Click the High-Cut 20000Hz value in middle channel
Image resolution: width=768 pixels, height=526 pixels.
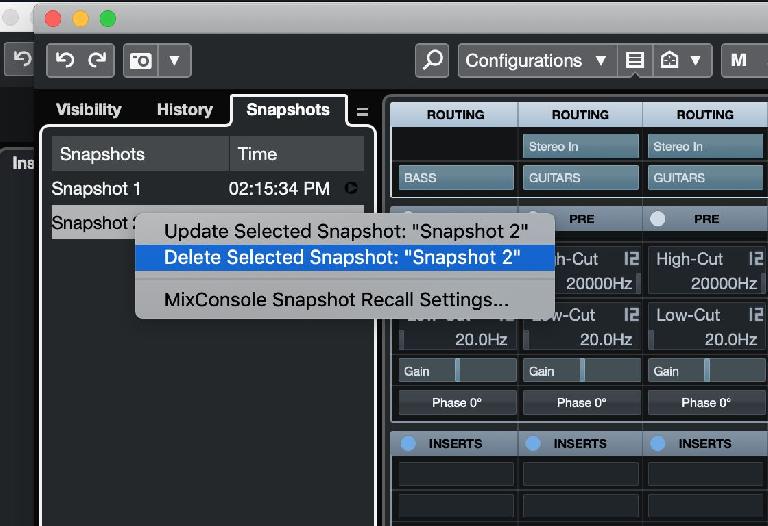coord(599,283)
